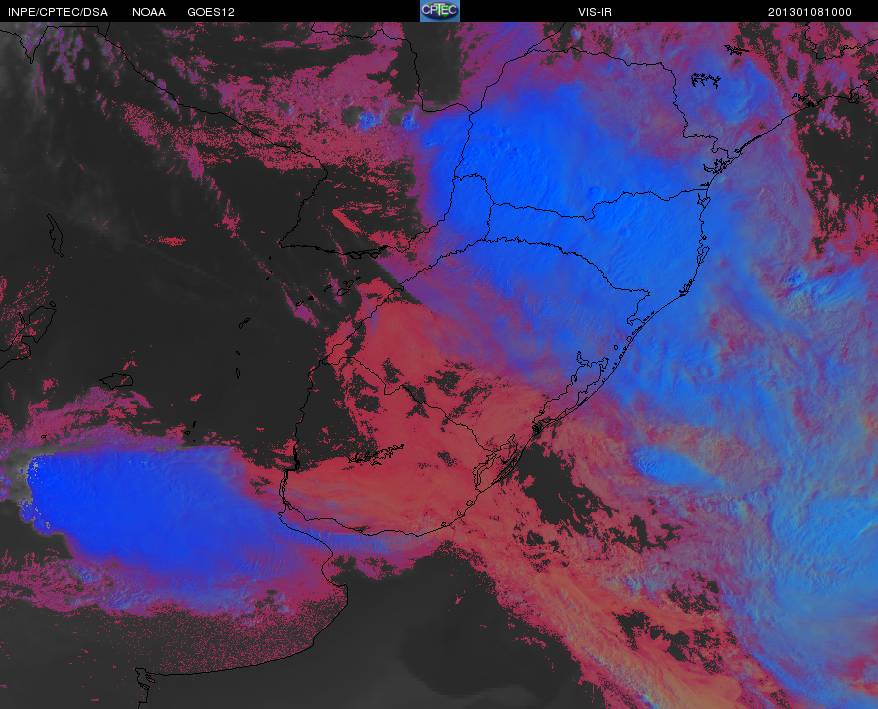This screenshot has width=878, height=709.
Task: Click the INPE/CPTEC/DSA header label
Action: 58,12
